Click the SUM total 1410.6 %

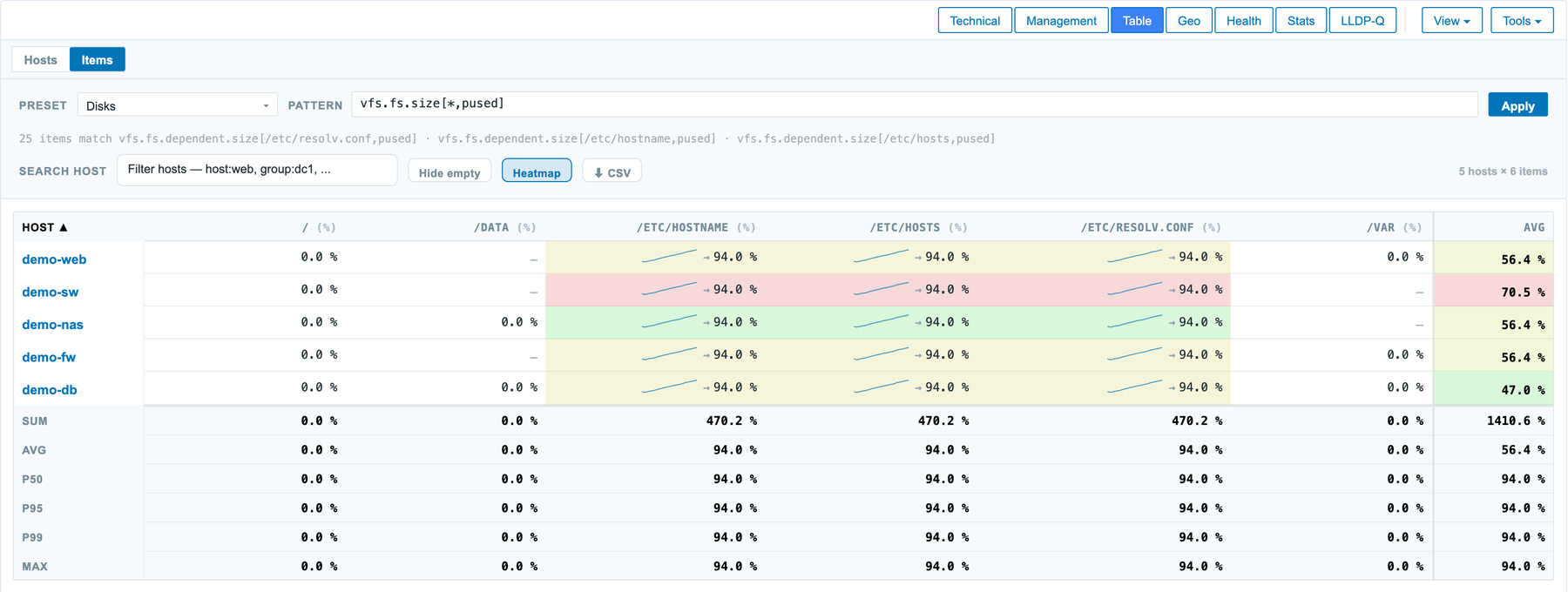pos(1516,420)
